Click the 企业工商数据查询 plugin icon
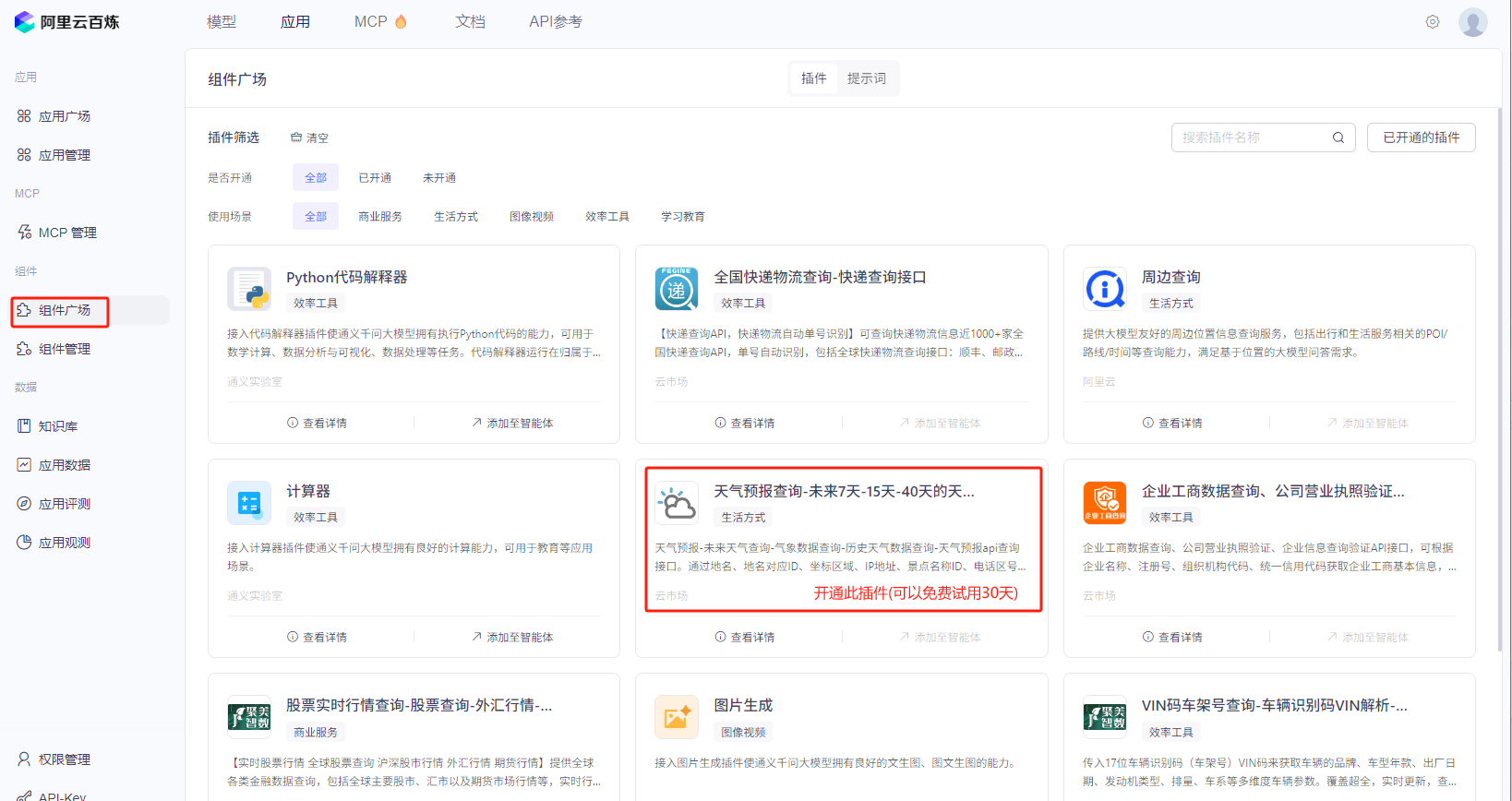The width and height of the screenshot is (1512, 801). coord(1105,503)
